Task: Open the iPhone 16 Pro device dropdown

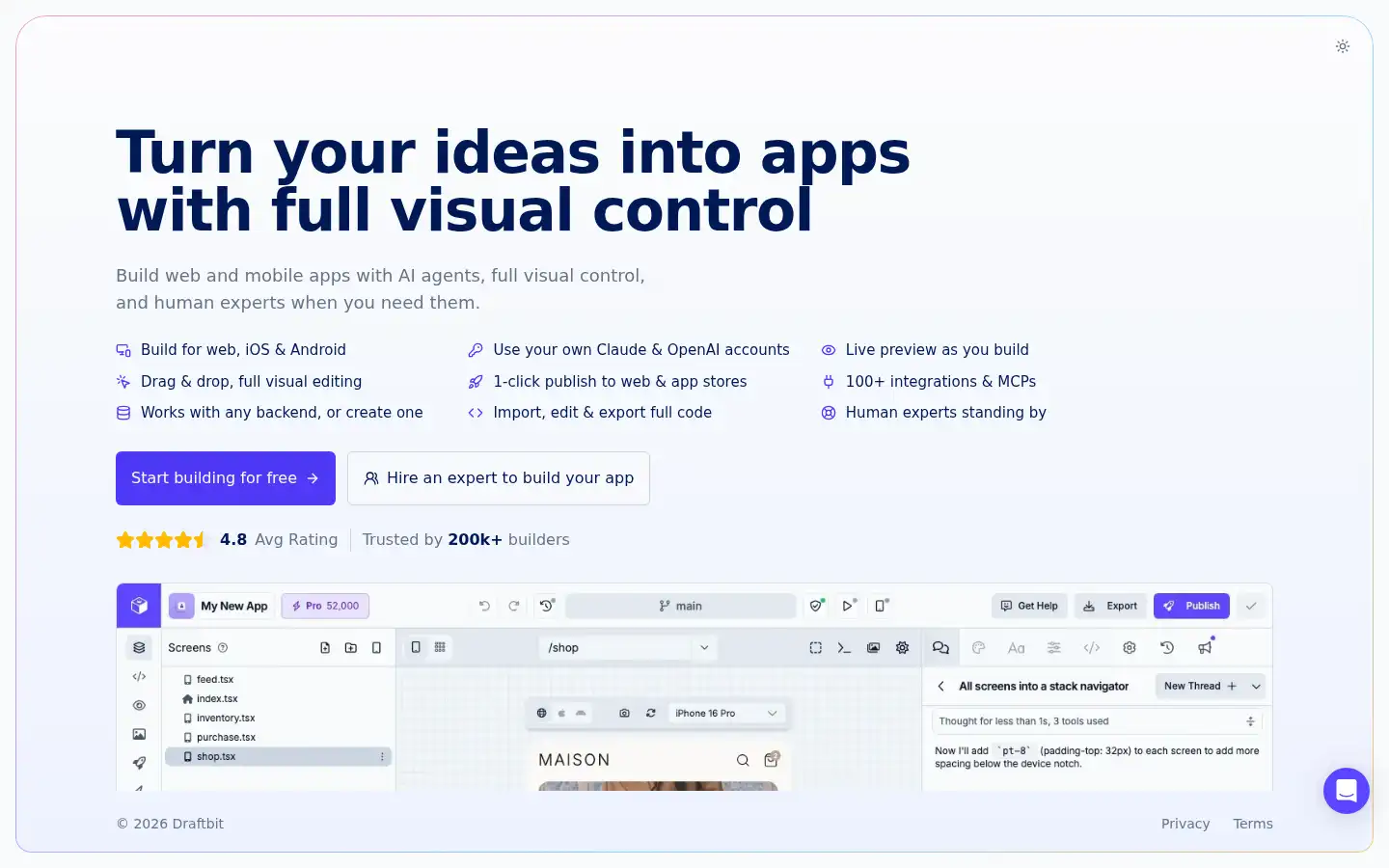Action: [x=726, y=714]
